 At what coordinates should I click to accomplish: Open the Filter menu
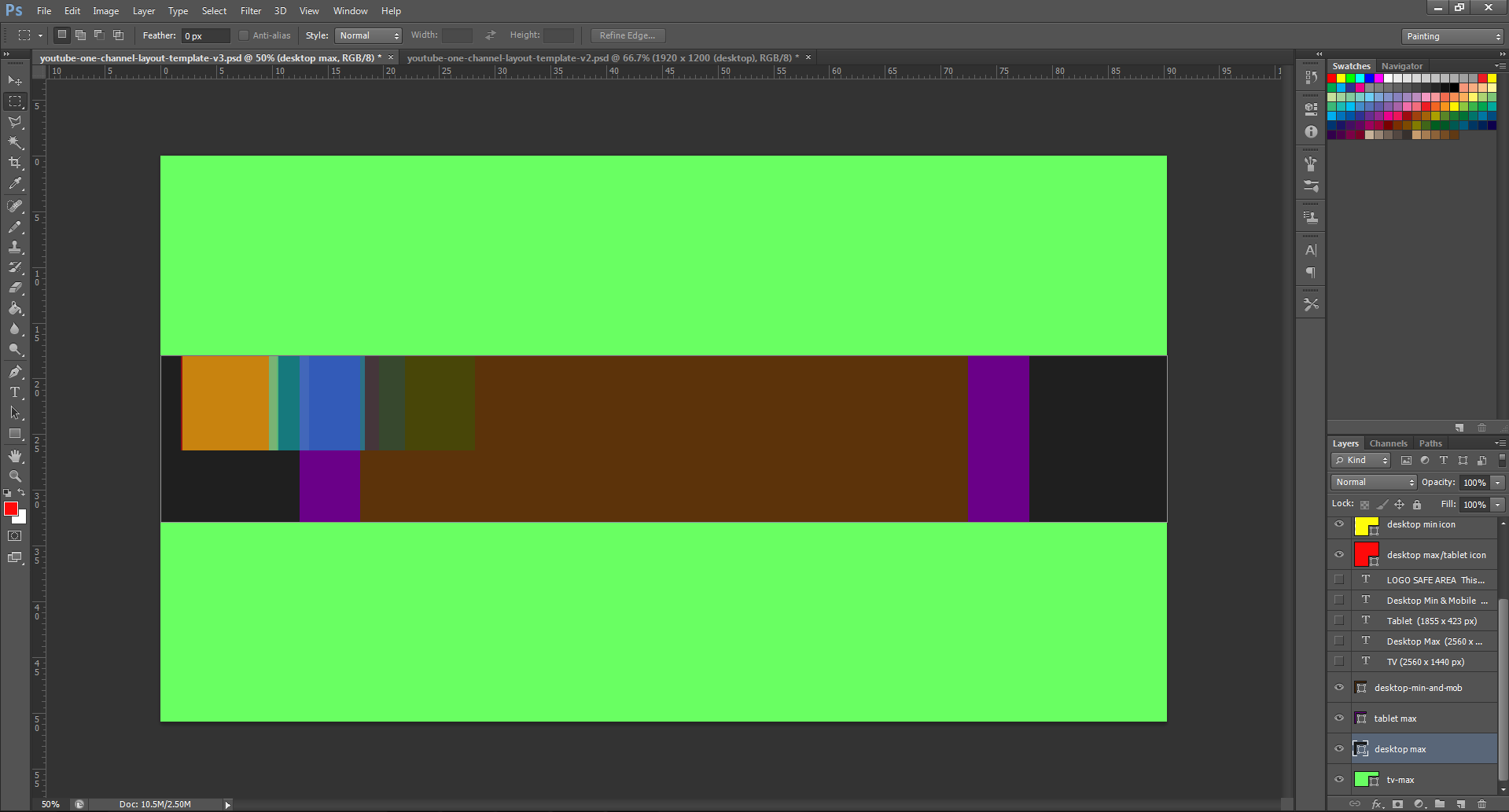pyautogui.click(x=250, y=10)
